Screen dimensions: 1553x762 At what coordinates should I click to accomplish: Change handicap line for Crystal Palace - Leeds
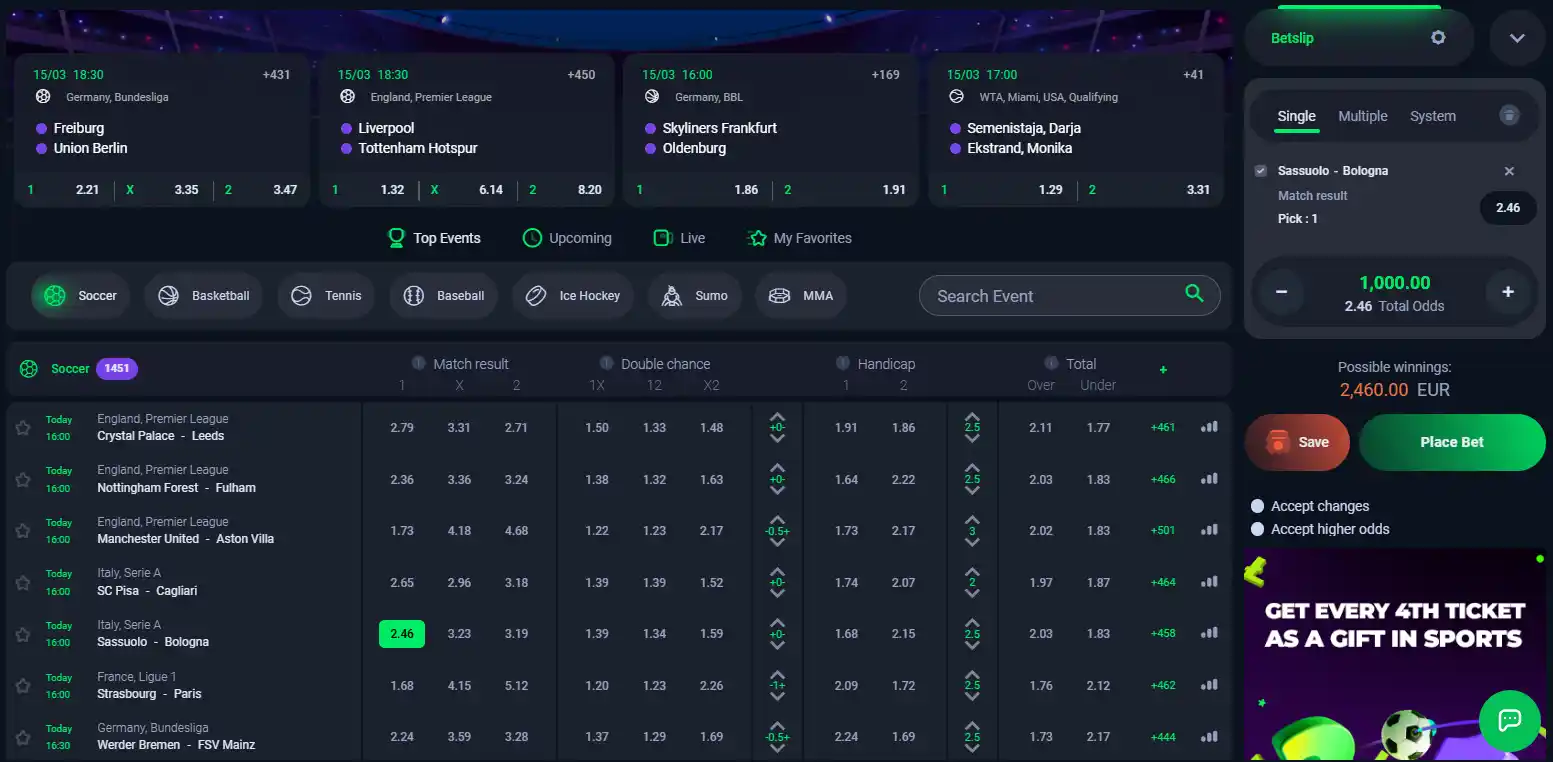click(777, 428)
